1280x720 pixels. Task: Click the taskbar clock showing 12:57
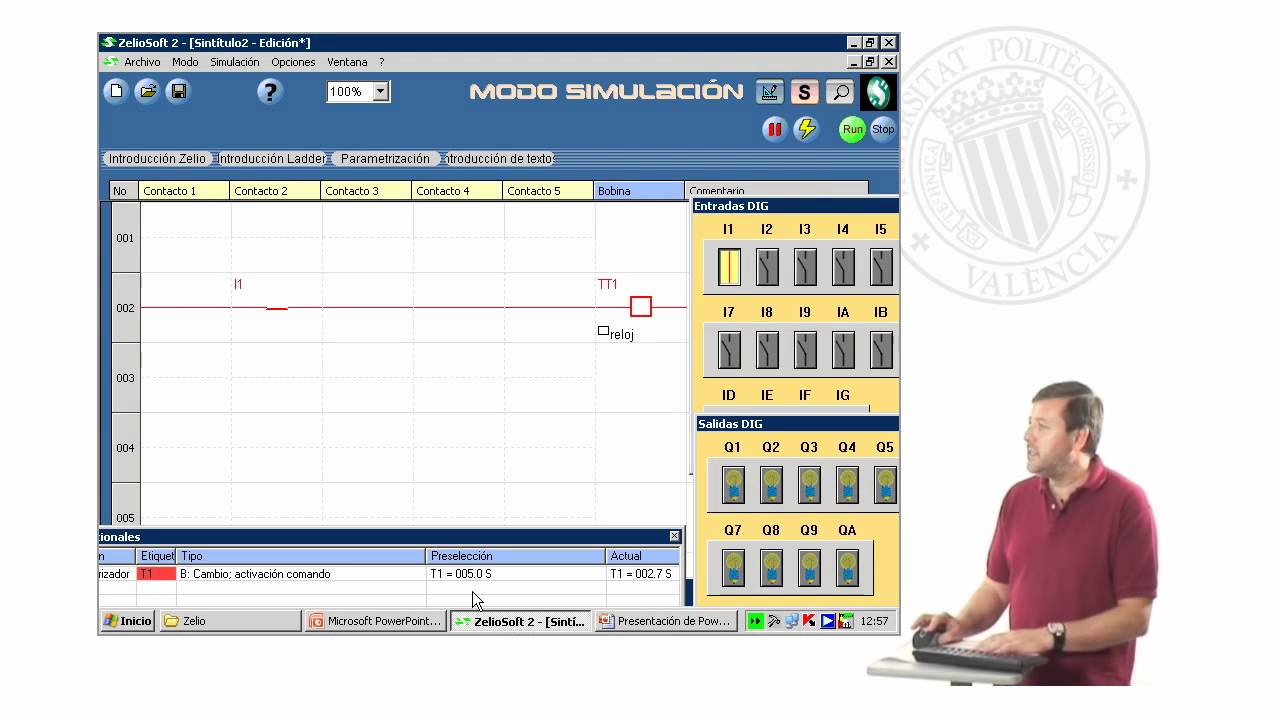tap(874, 621)
